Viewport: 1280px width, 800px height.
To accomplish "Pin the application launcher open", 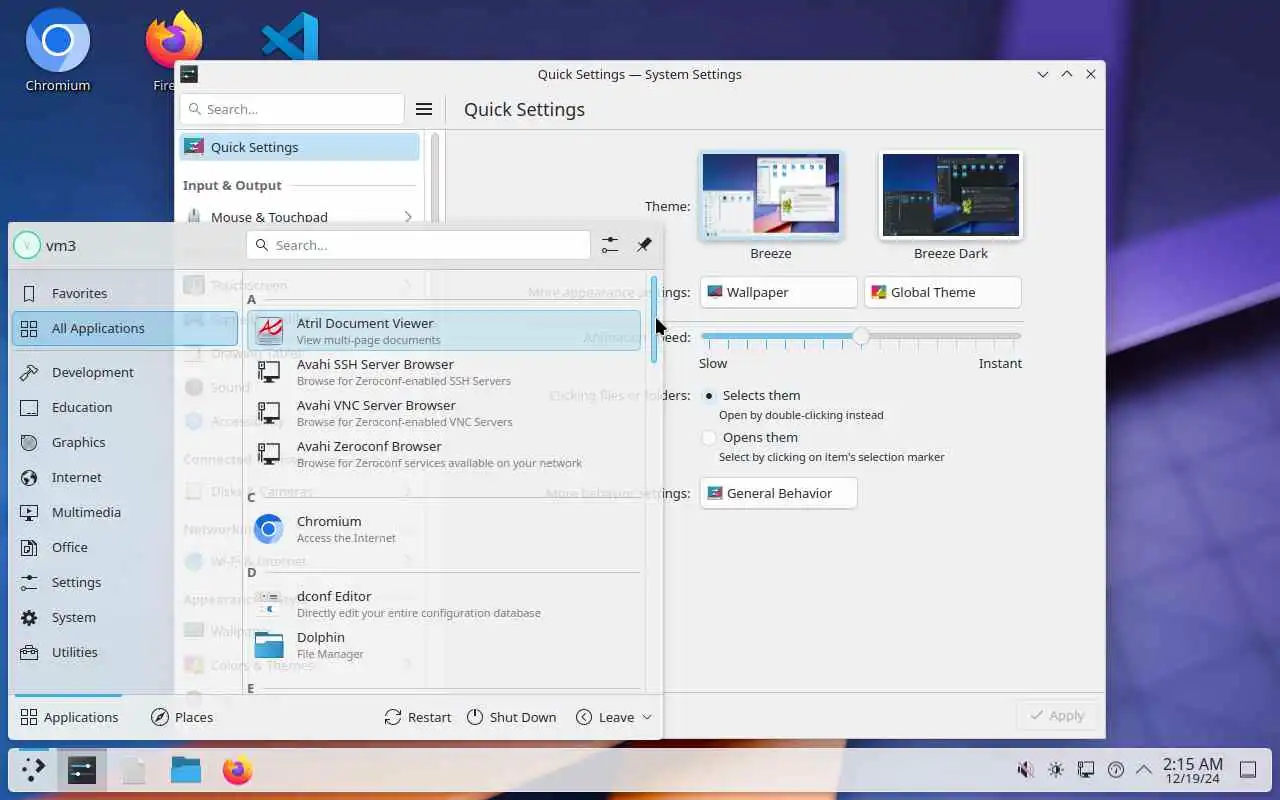I will click(x=644, y=245).
